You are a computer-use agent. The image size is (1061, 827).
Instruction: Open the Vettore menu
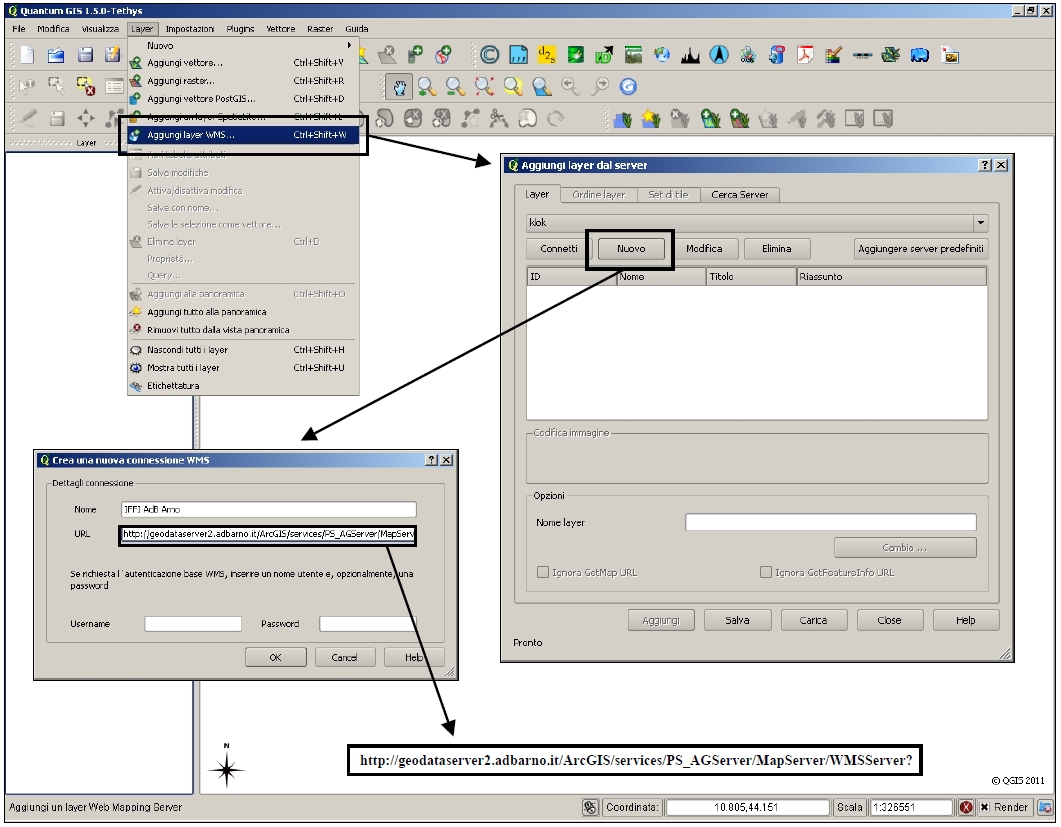click(x=280, y=28)
